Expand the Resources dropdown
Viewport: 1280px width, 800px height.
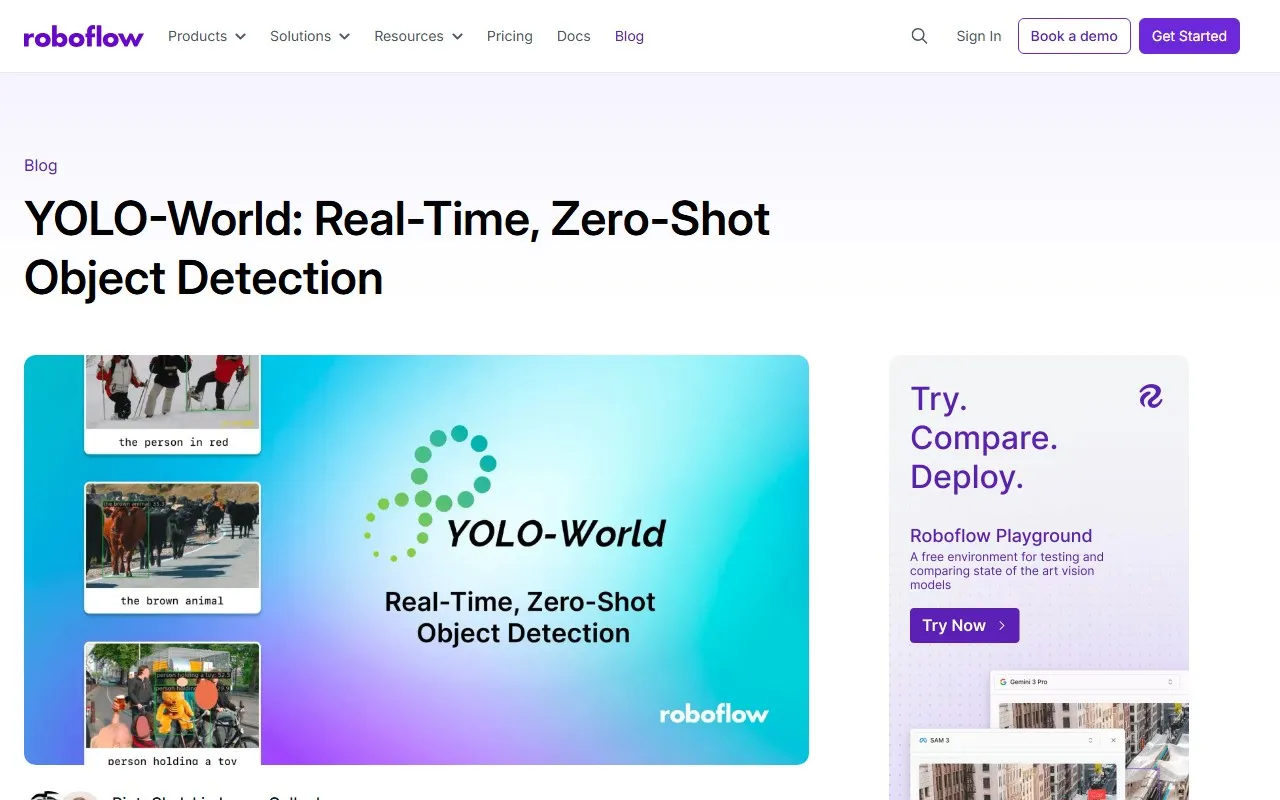pos(417,36)
